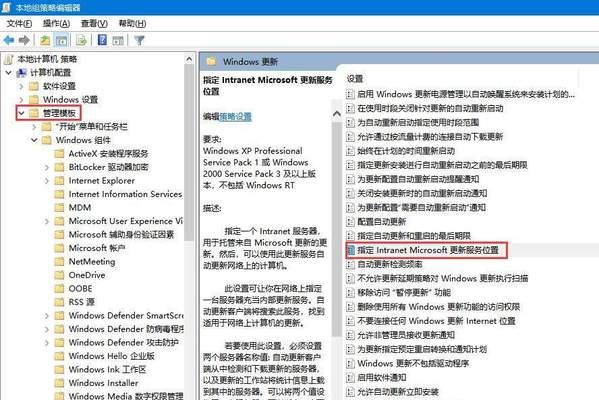Click the Up one level folder icon
This screenshot has height=400, width=599.
[45, 40]
